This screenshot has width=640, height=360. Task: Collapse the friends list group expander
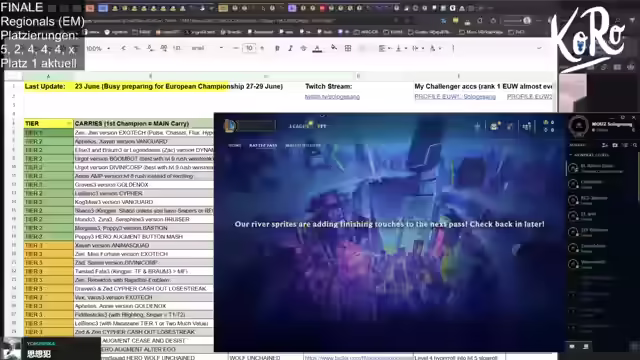(x=571, y=155)
